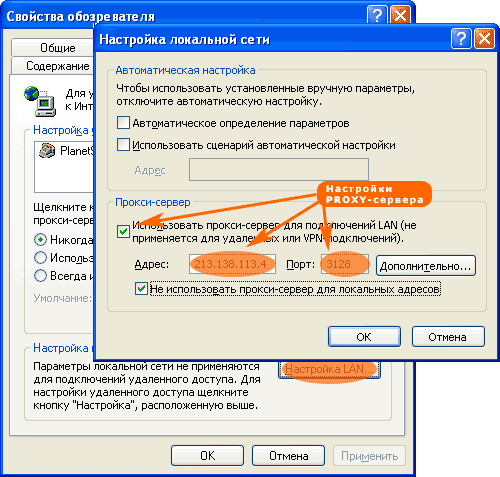Screen dimensions: 500x477
Task: Click the proxy address input field
Action: (232, 264)
